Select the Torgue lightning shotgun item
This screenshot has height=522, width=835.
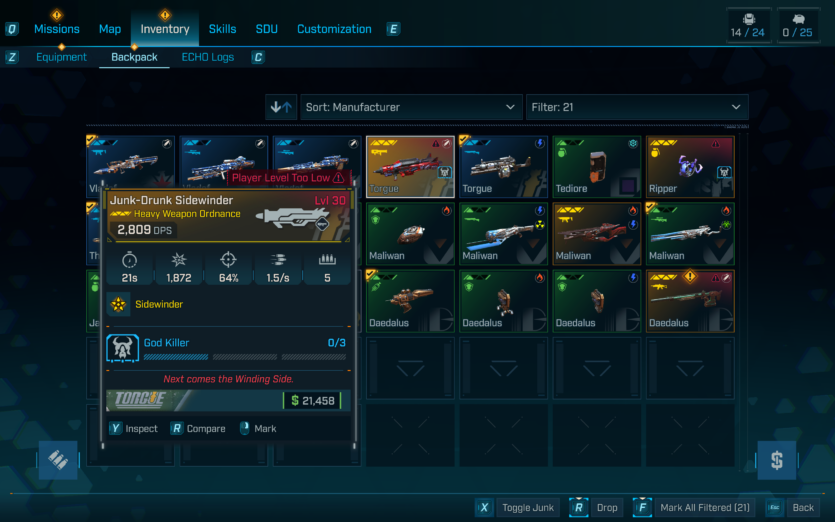pyautogui.click(x=503, y=167)
